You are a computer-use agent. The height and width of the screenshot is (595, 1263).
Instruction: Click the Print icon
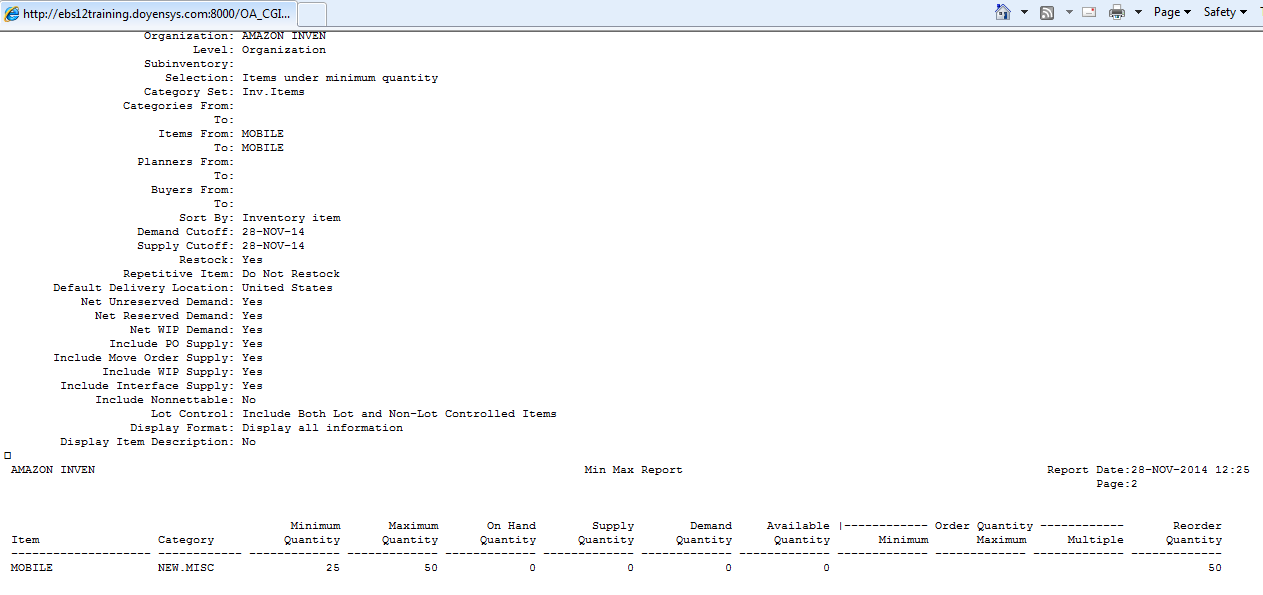(1117, 12)
